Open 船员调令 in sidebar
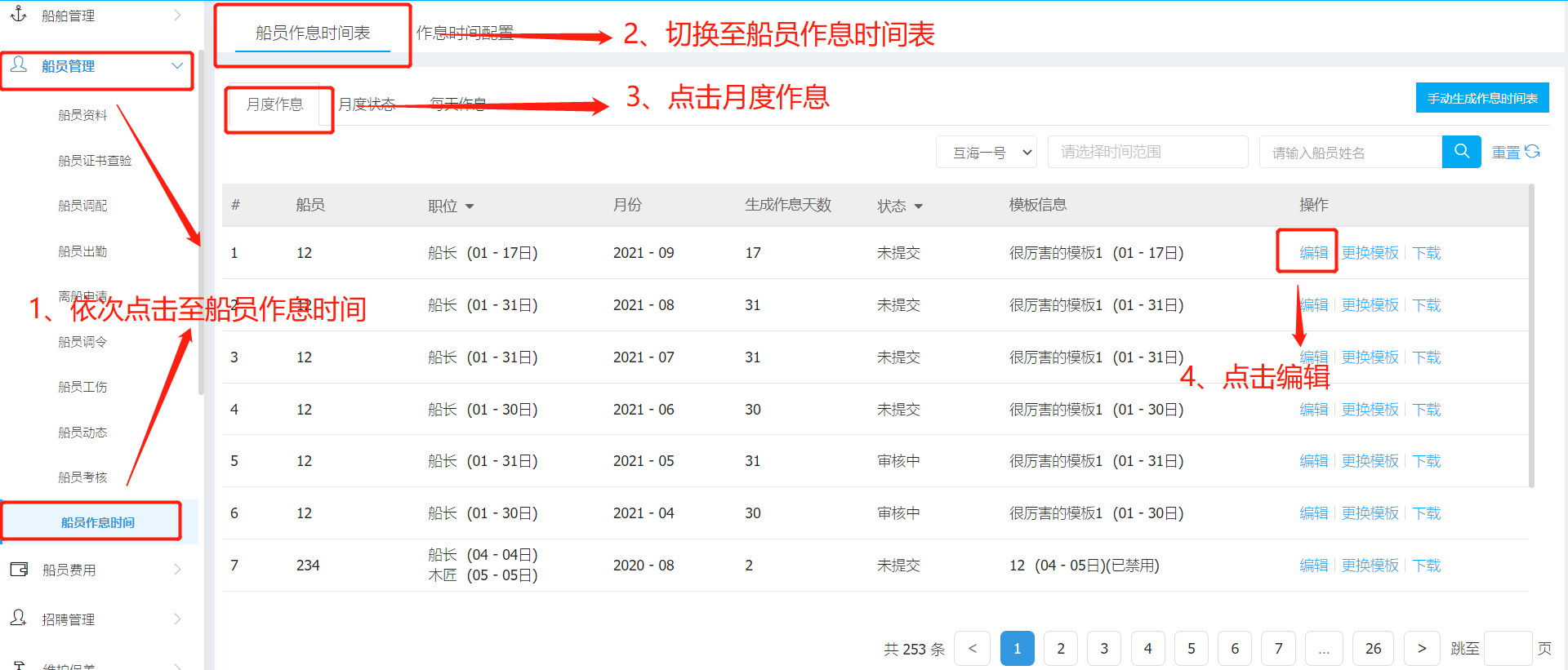The width and height of the screenshot is (1568, 670). coord(82,342)
